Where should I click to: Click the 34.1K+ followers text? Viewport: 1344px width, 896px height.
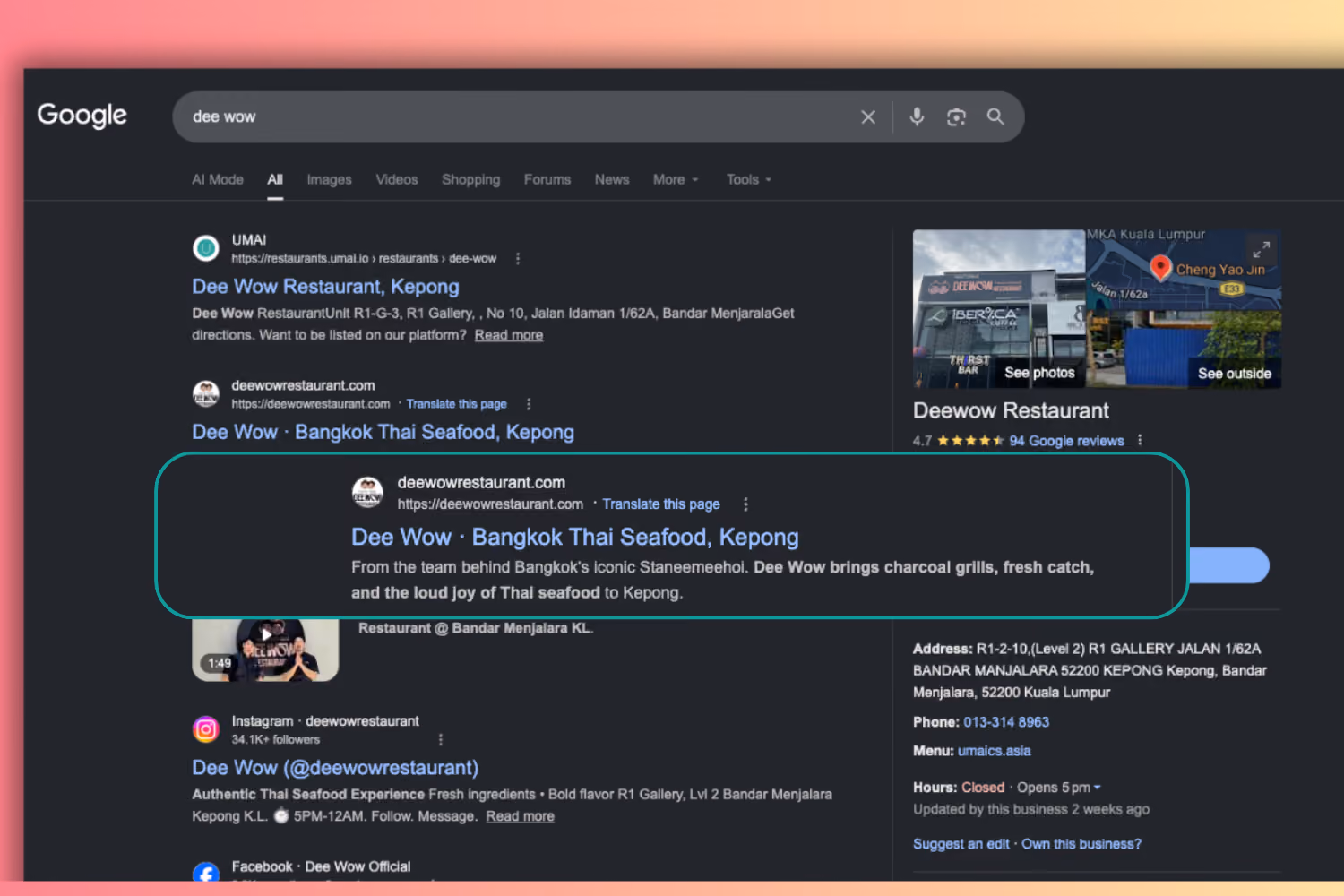tap(275, 740)
